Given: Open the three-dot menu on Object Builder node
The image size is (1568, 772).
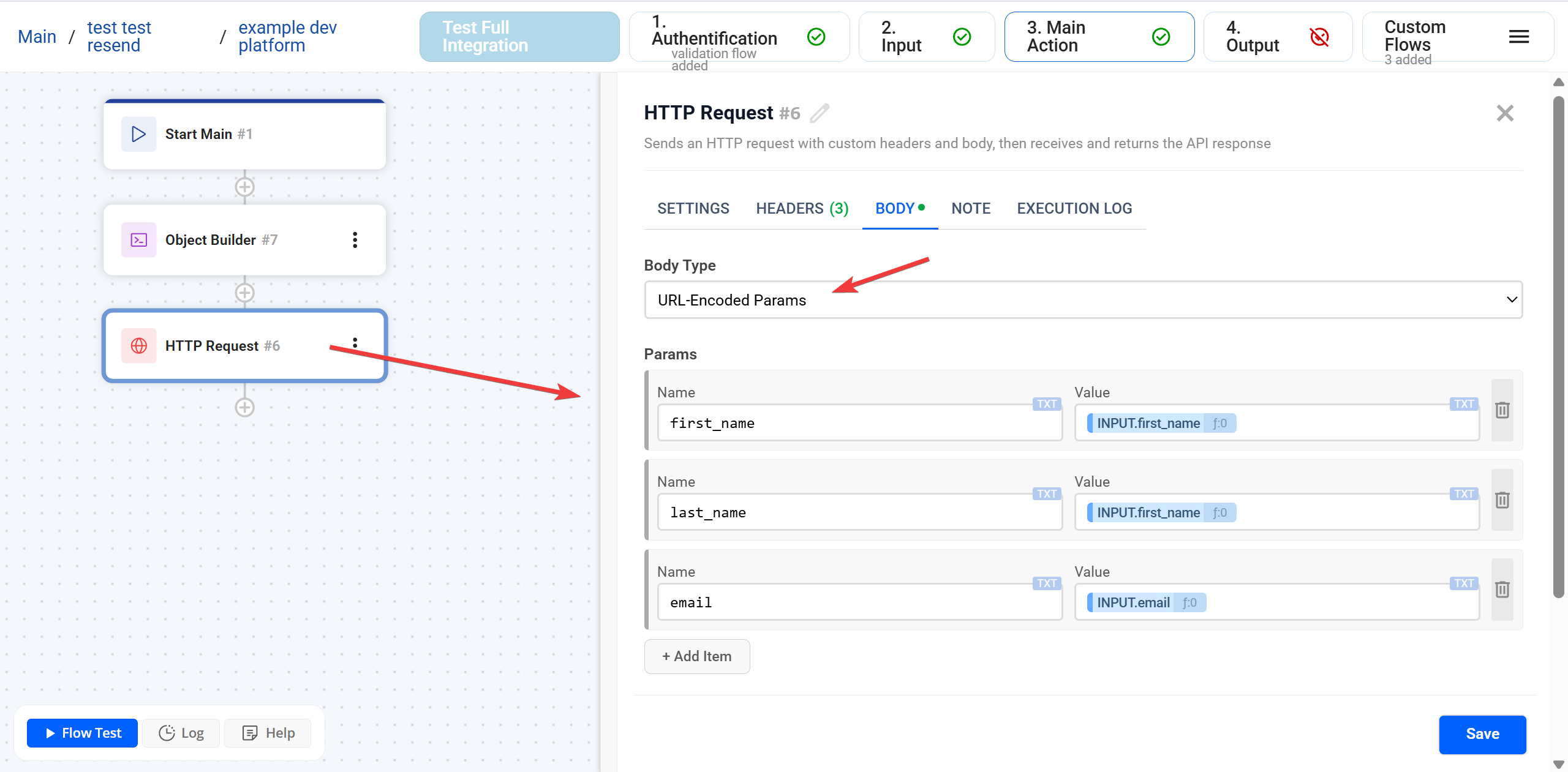Looking at the screenshot, I should pos(355,240).
